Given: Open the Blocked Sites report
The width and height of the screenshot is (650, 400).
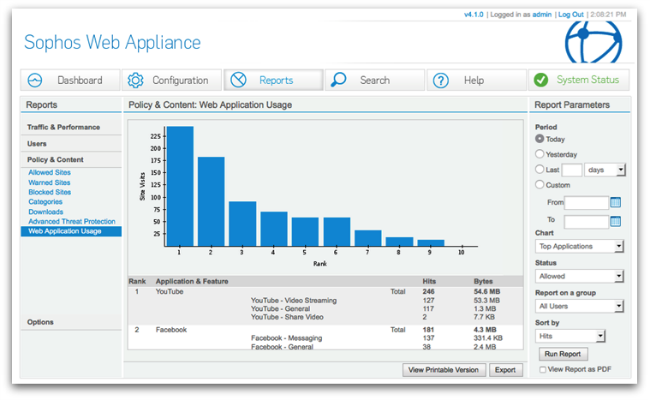Looking at the screenshot, I should [50, 192].
